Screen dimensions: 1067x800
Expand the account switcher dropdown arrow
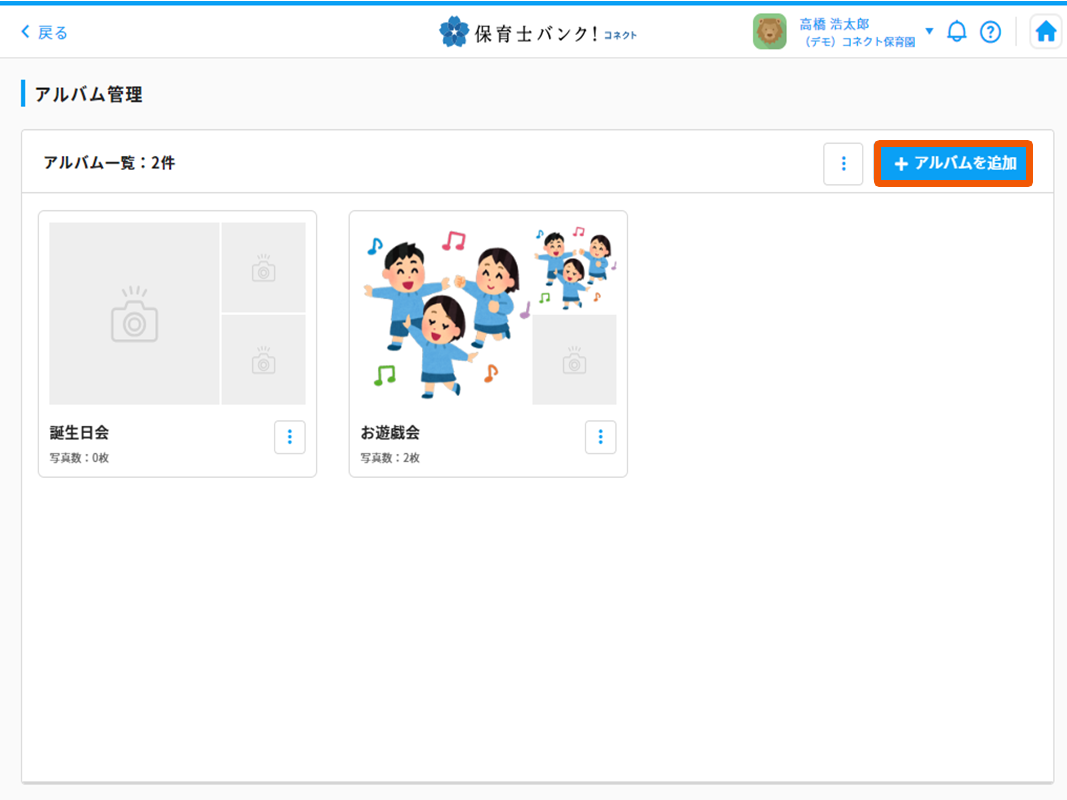(x=931, y=31)
